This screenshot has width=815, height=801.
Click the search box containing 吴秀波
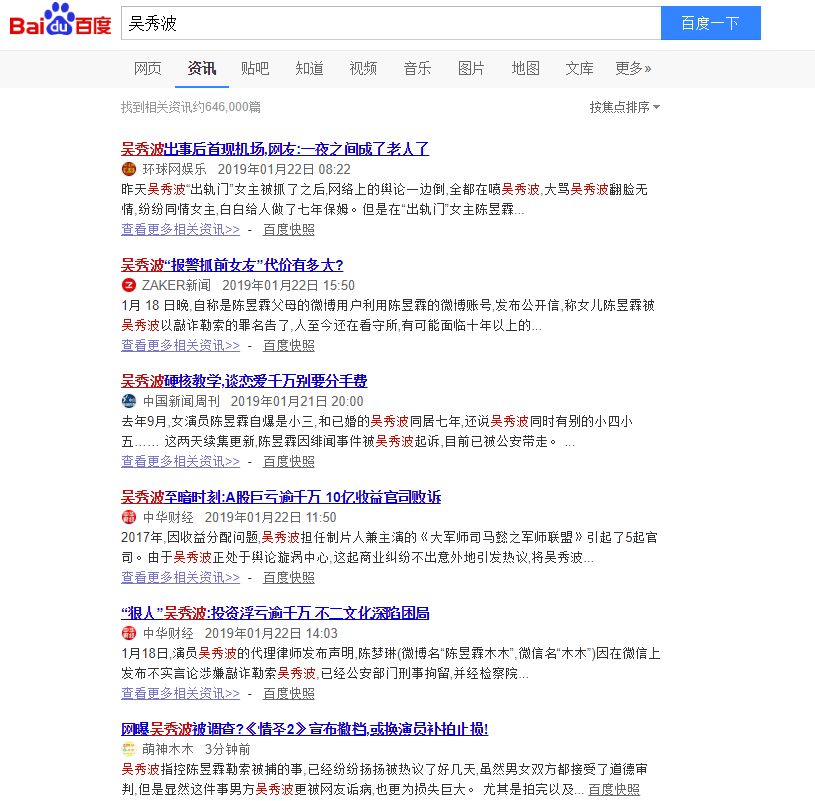[391, 23]
